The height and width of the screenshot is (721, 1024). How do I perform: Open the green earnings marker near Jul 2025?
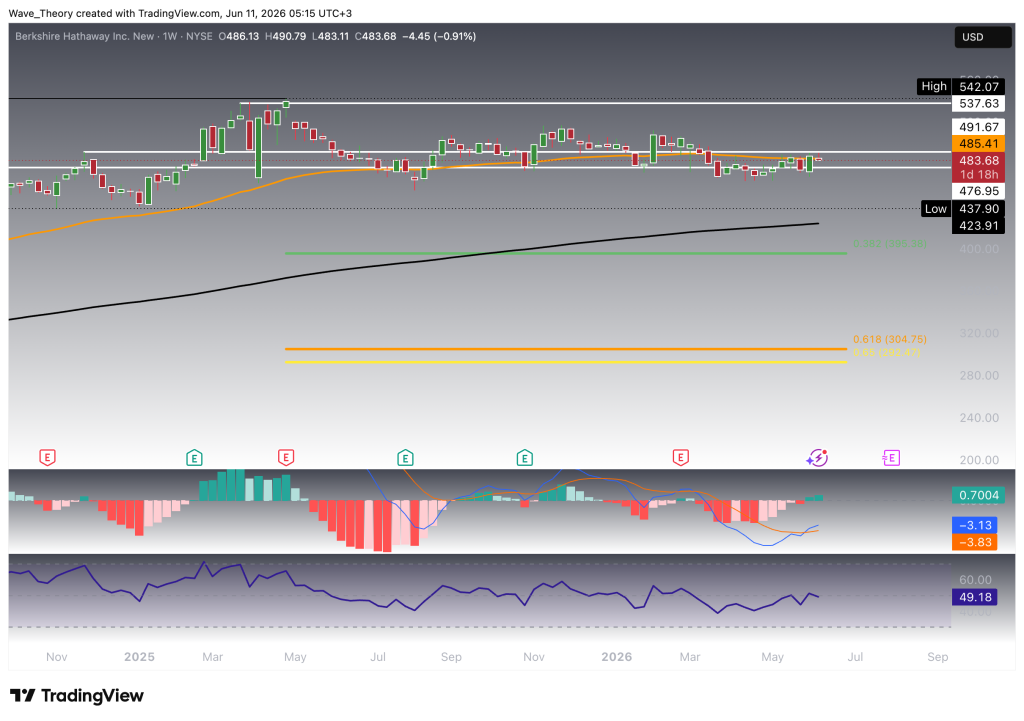tap(405, 458)
